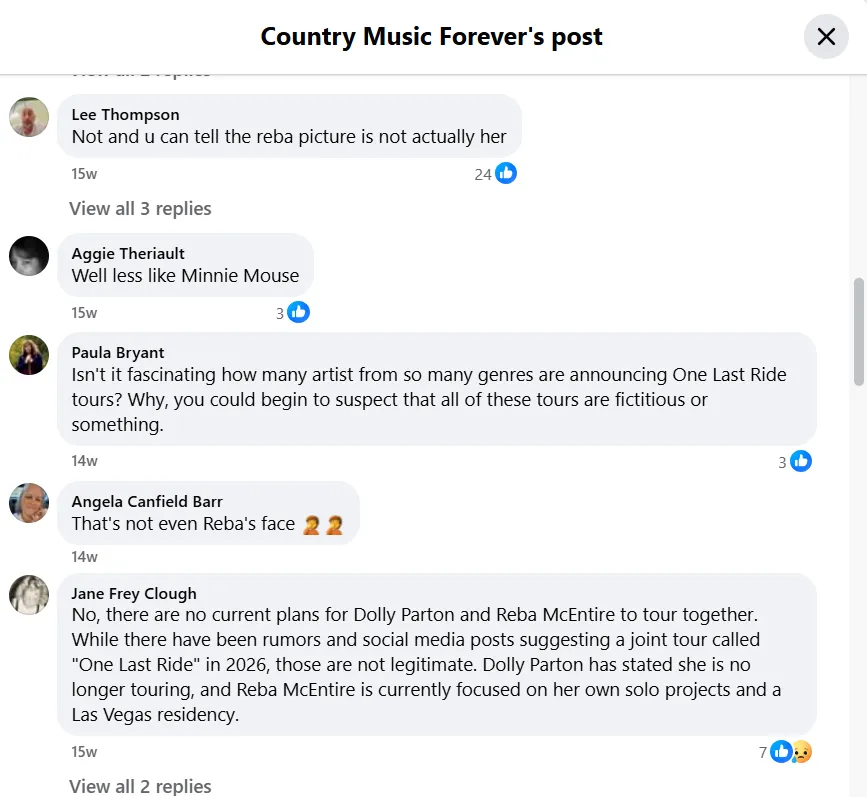Image resolution: width=867 pixels, height=797 pixels.
Task: Click the 15w timestamp on Lee Thompson's comment
Action: tap(84, 174)
